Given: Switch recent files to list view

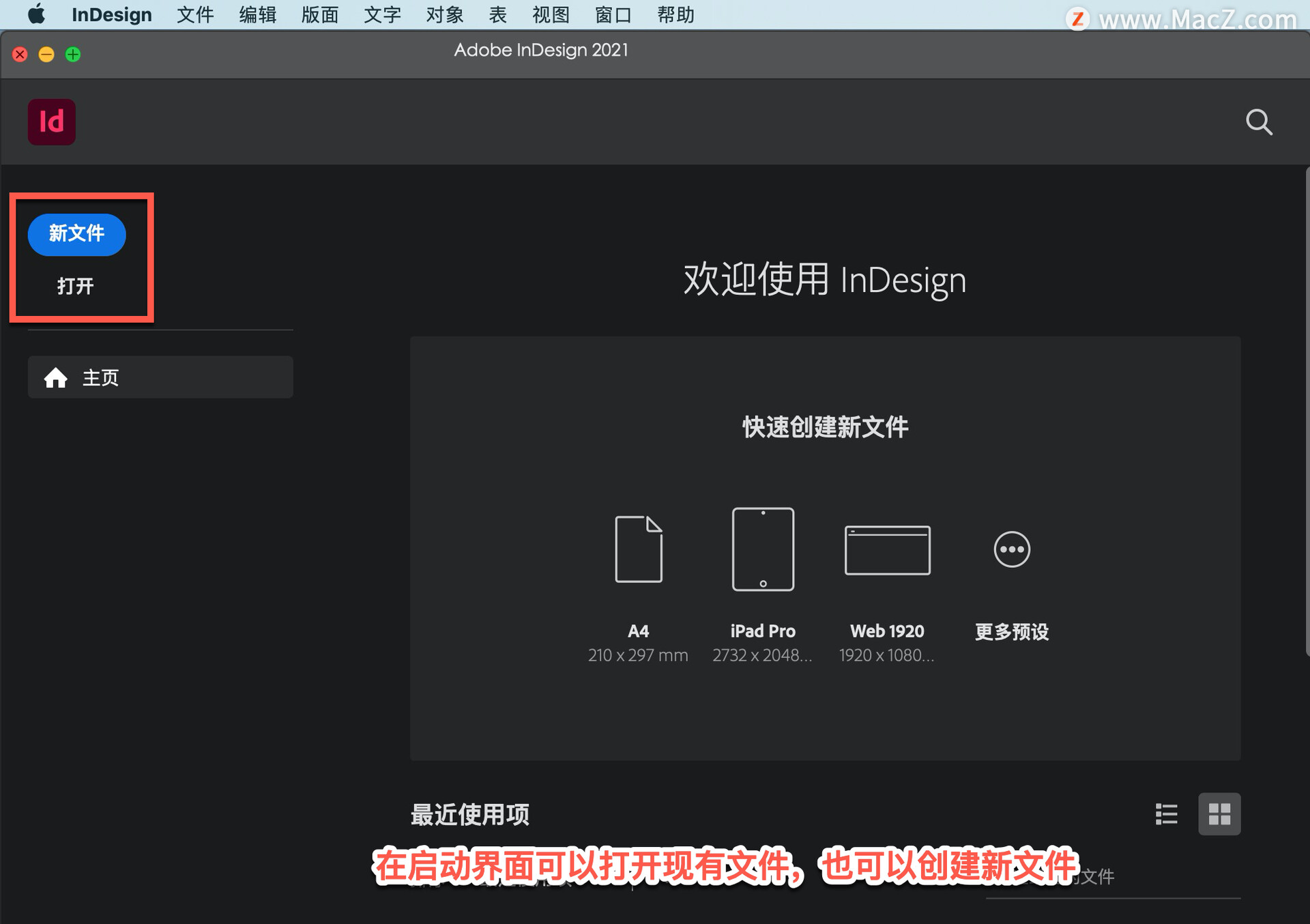Looking at the screenshot, I should tap(1166, 813).
